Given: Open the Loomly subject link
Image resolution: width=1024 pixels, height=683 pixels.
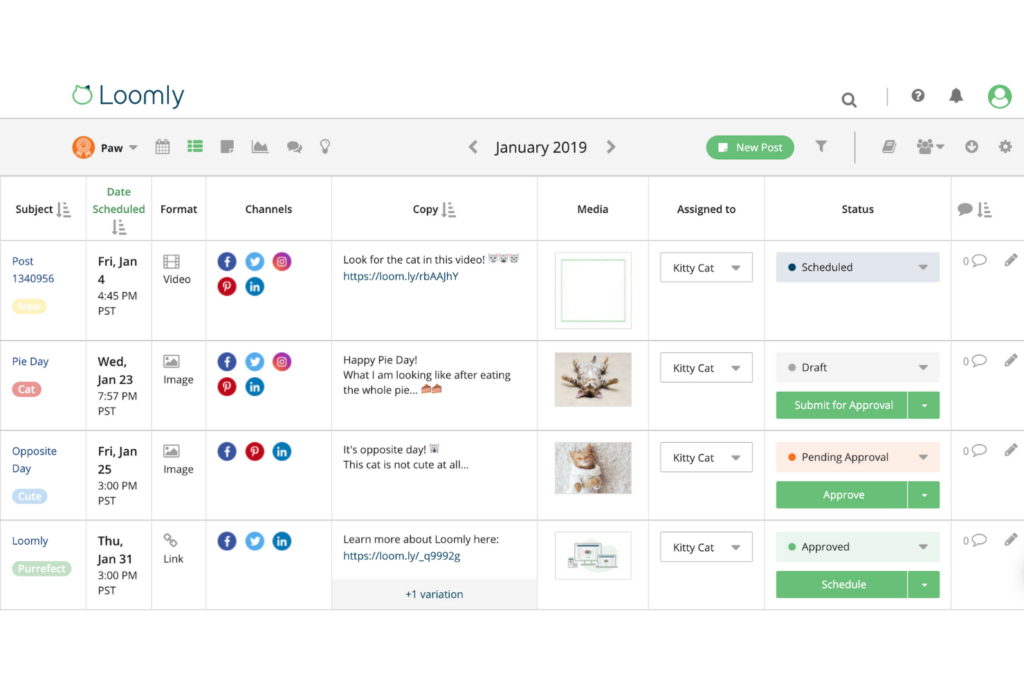Looking at the screenshot, I should click(30, 541).
